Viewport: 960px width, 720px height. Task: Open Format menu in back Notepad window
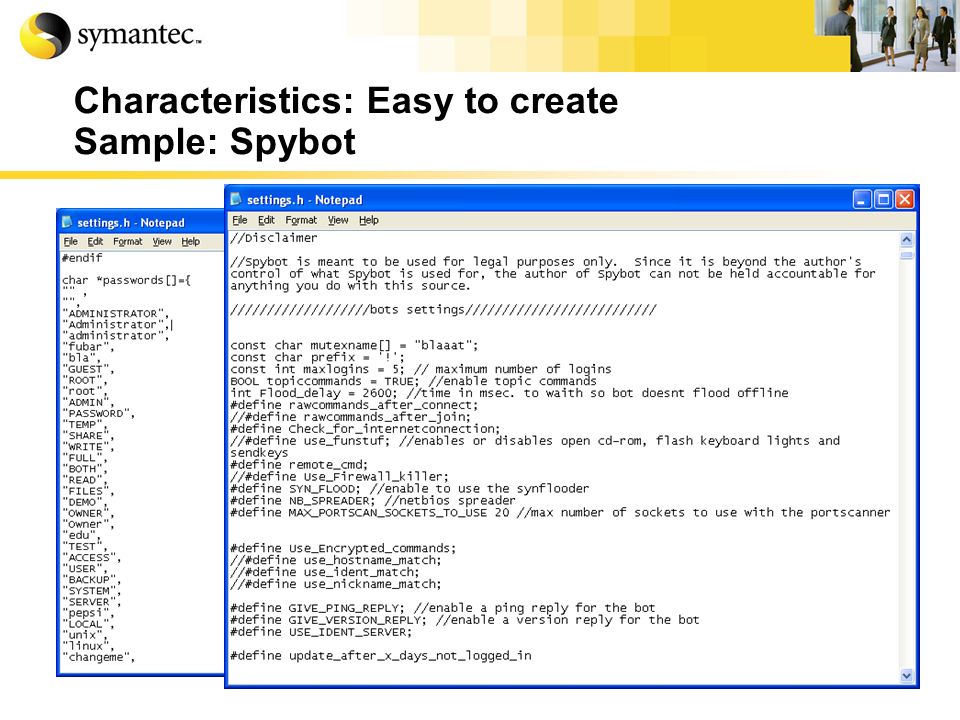click(127, 242)
